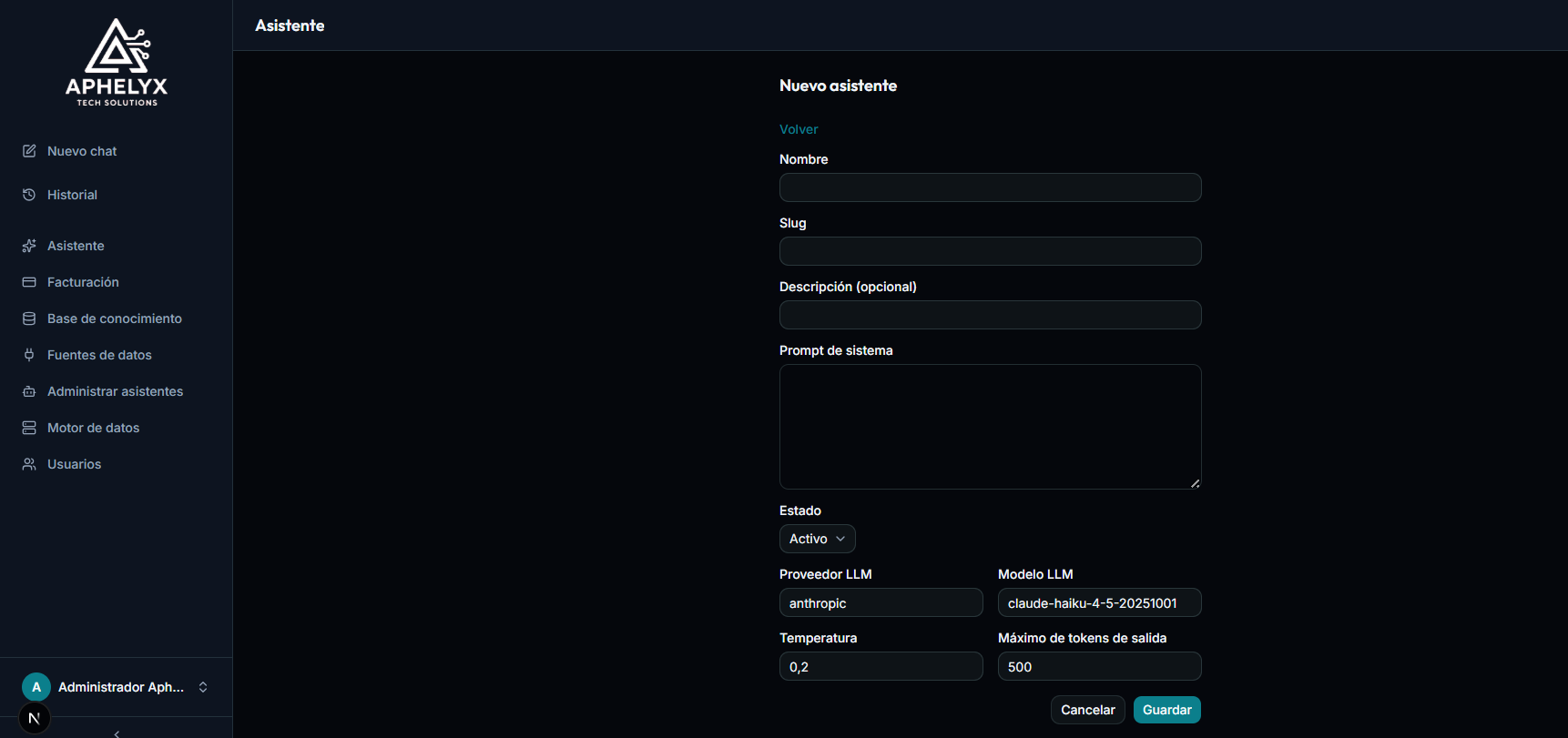Save with the Guardar button
Image resolution: width=1568 pixels, height=738 pixels.
1167,710
